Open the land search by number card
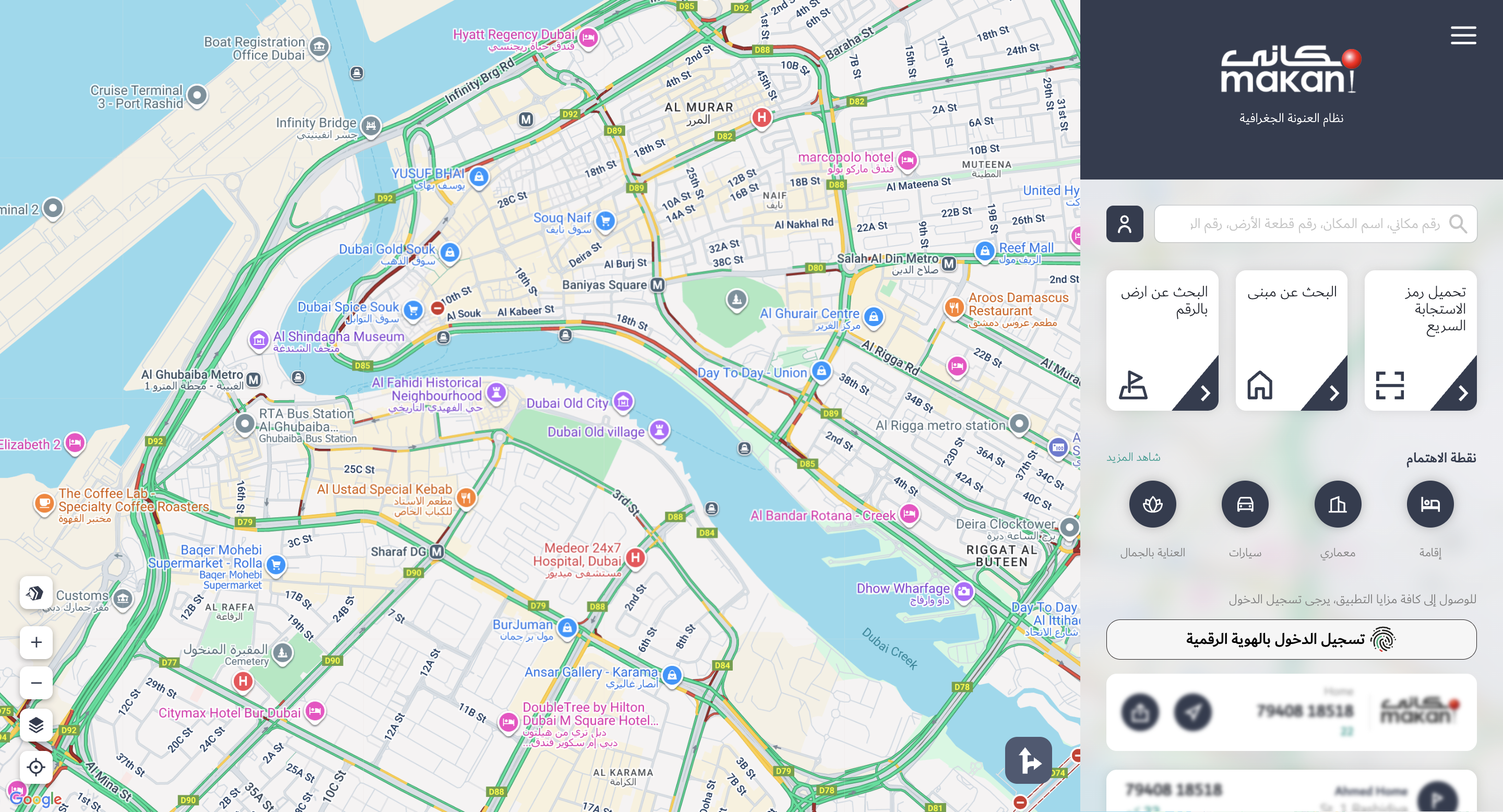This screenshot has width=1503, height=812. (x=1162, y=341)
